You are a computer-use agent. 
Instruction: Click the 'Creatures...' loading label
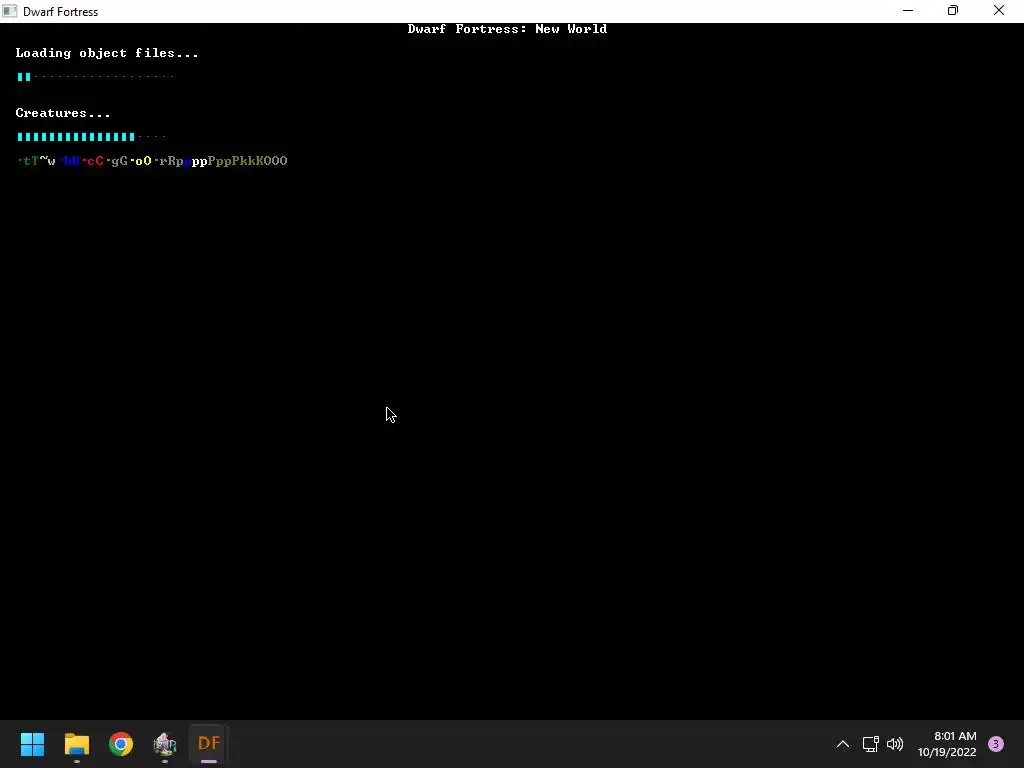tap(63, 113)
